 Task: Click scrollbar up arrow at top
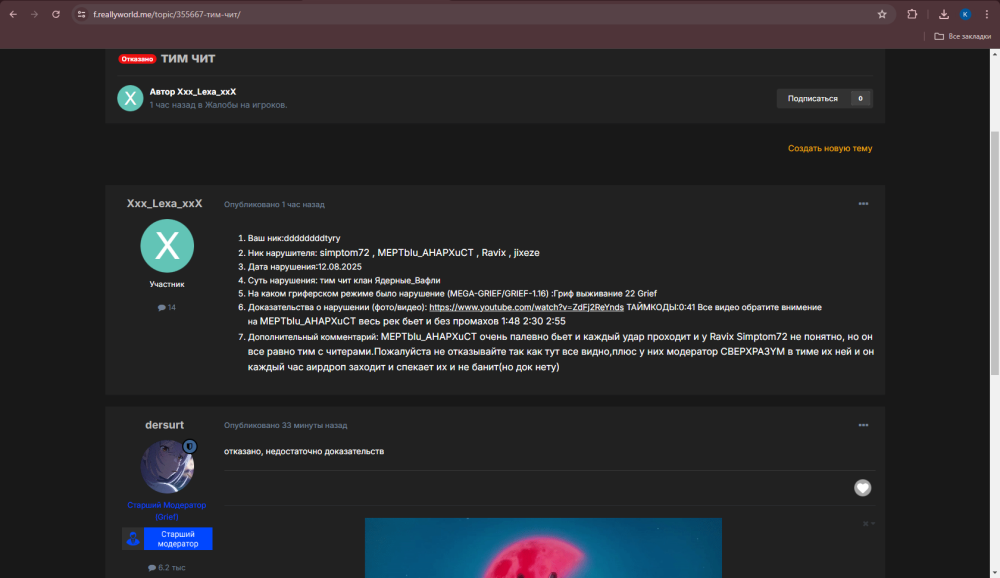pyautogui.click(x=994, y=54)
